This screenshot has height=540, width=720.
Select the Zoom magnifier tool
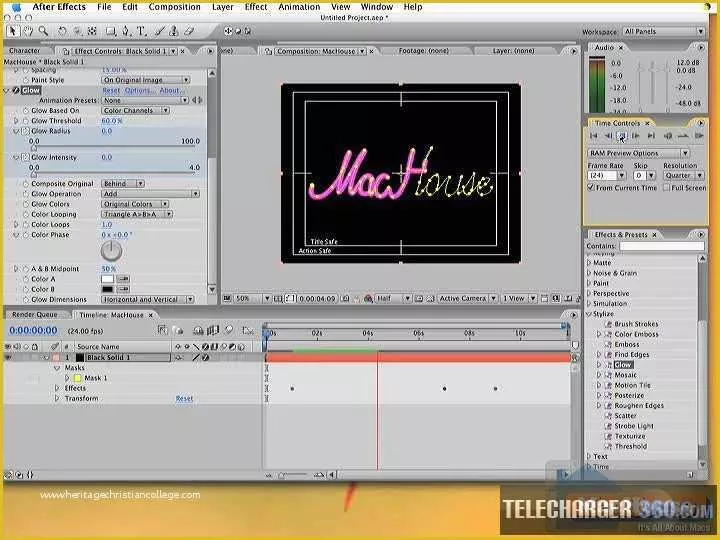coord(43,31)
